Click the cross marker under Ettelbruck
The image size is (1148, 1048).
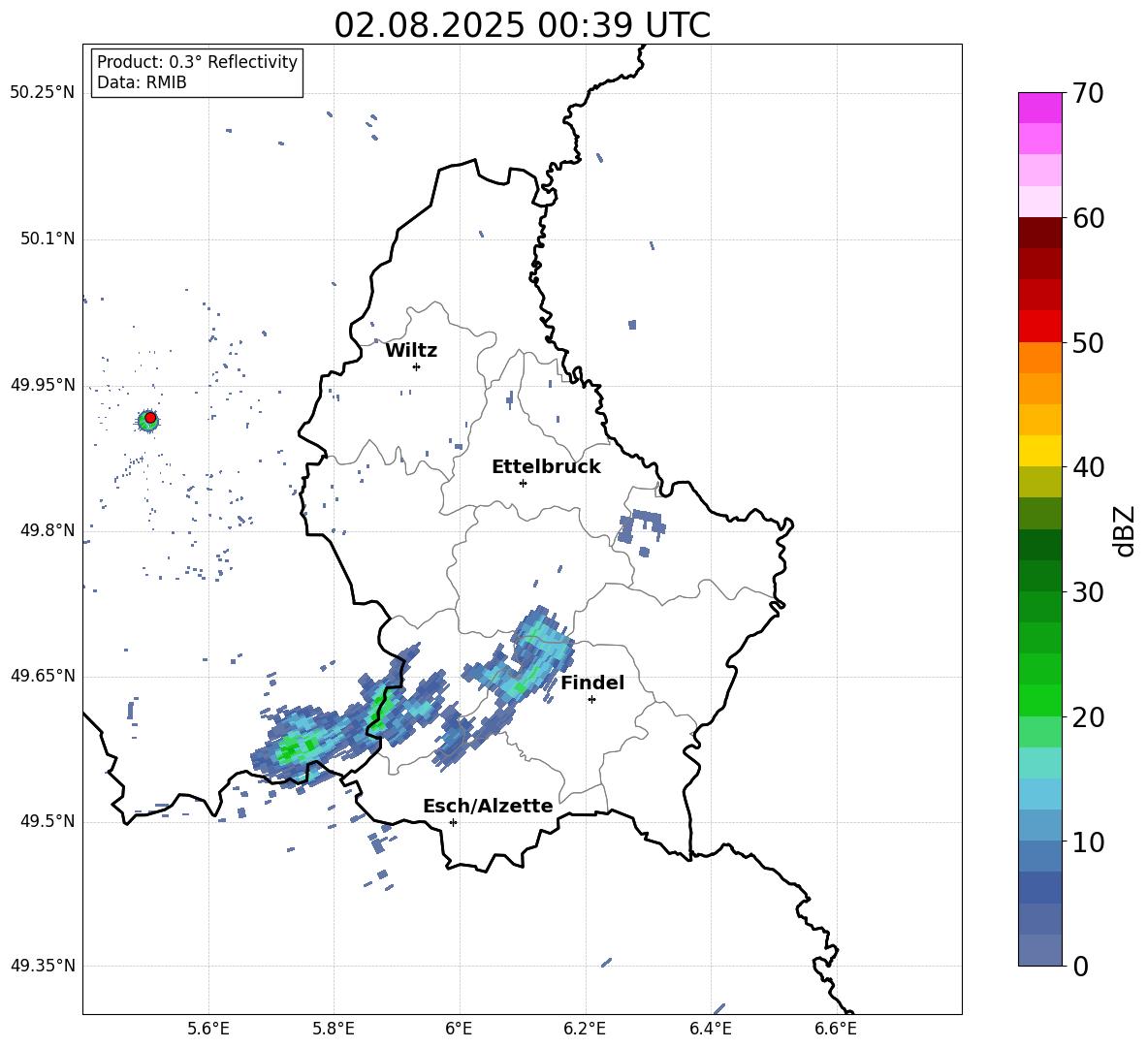click(523, 483)
